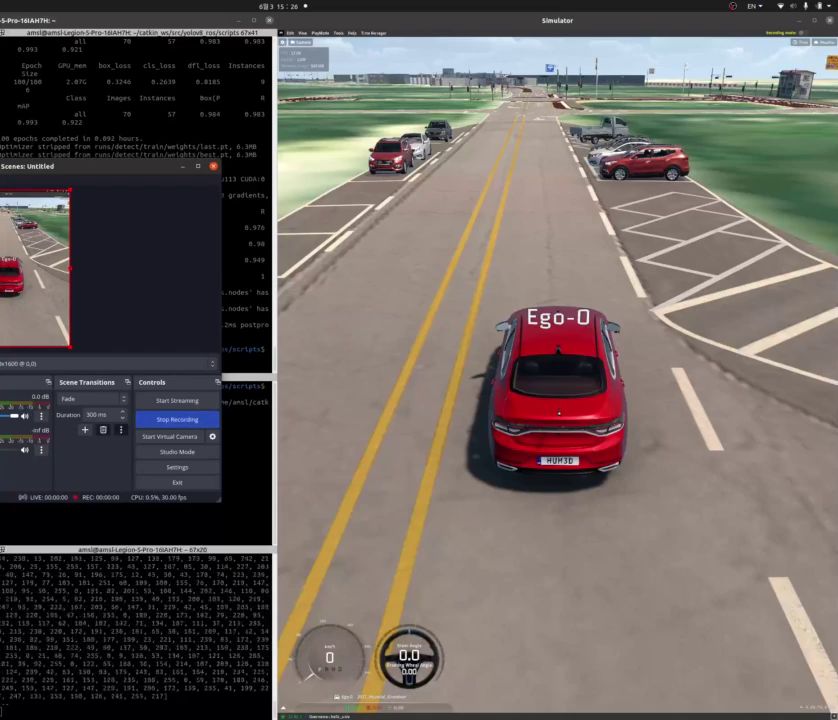Adjust the desktop audio volume slider

(13, 415)
